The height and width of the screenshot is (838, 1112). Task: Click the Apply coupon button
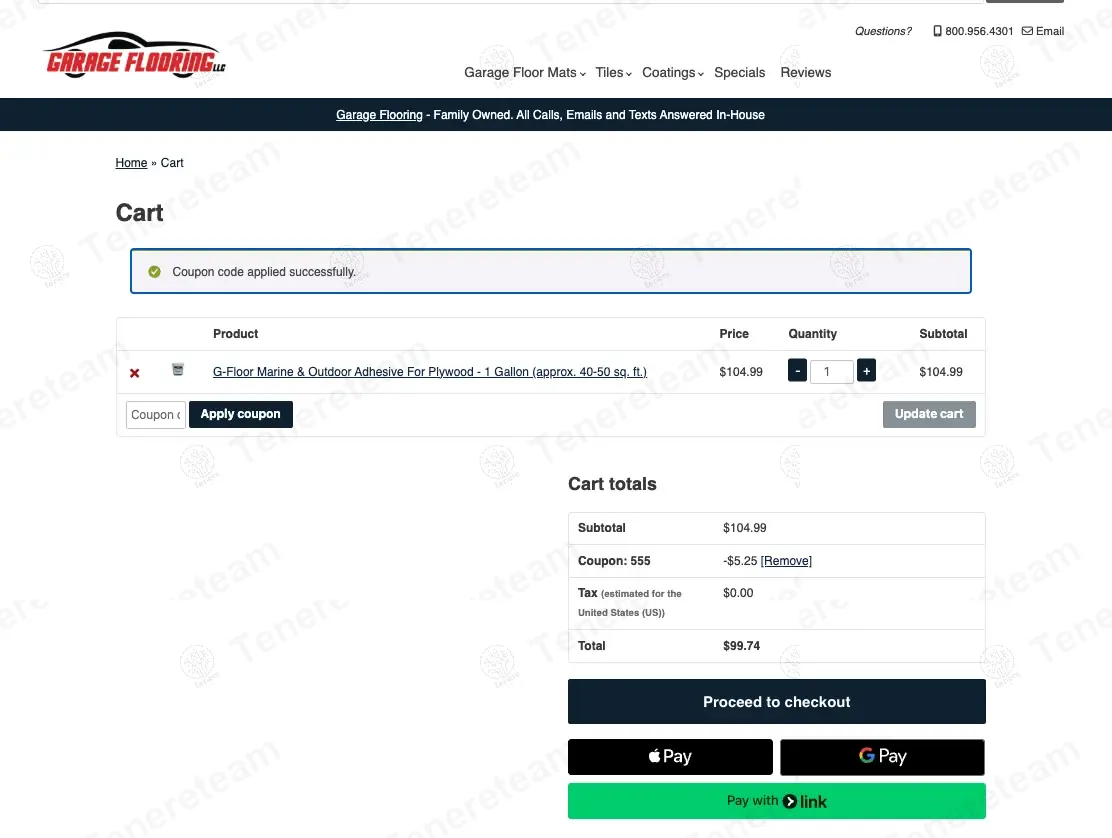point(240,414)
